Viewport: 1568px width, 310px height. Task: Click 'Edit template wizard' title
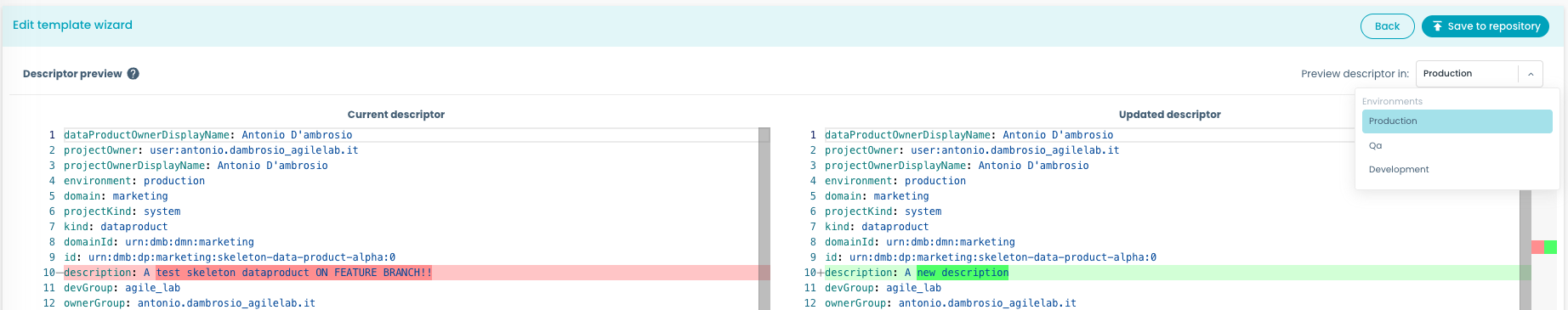72,25
